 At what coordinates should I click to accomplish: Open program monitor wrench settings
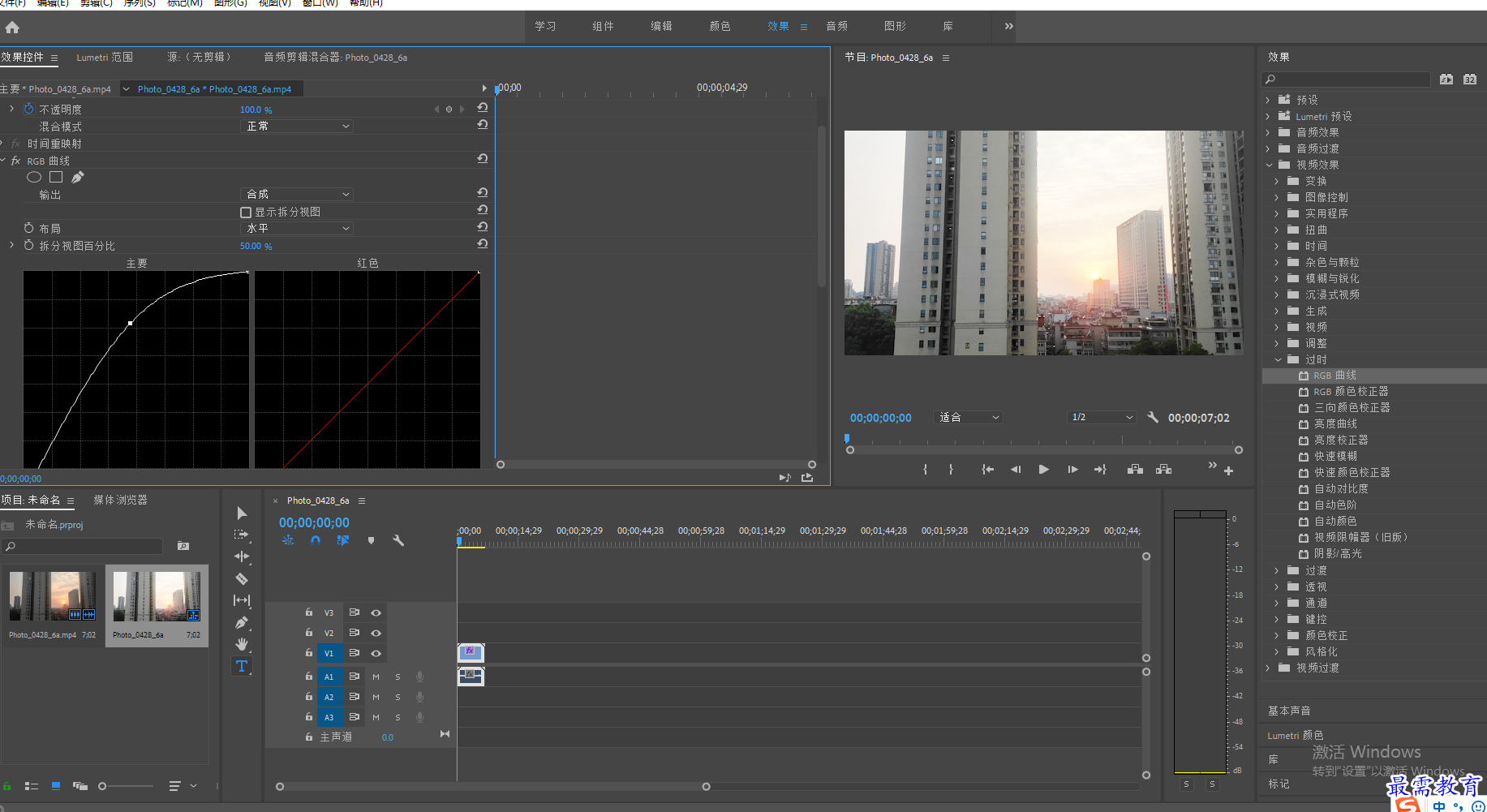click(x=1153, y=417)
